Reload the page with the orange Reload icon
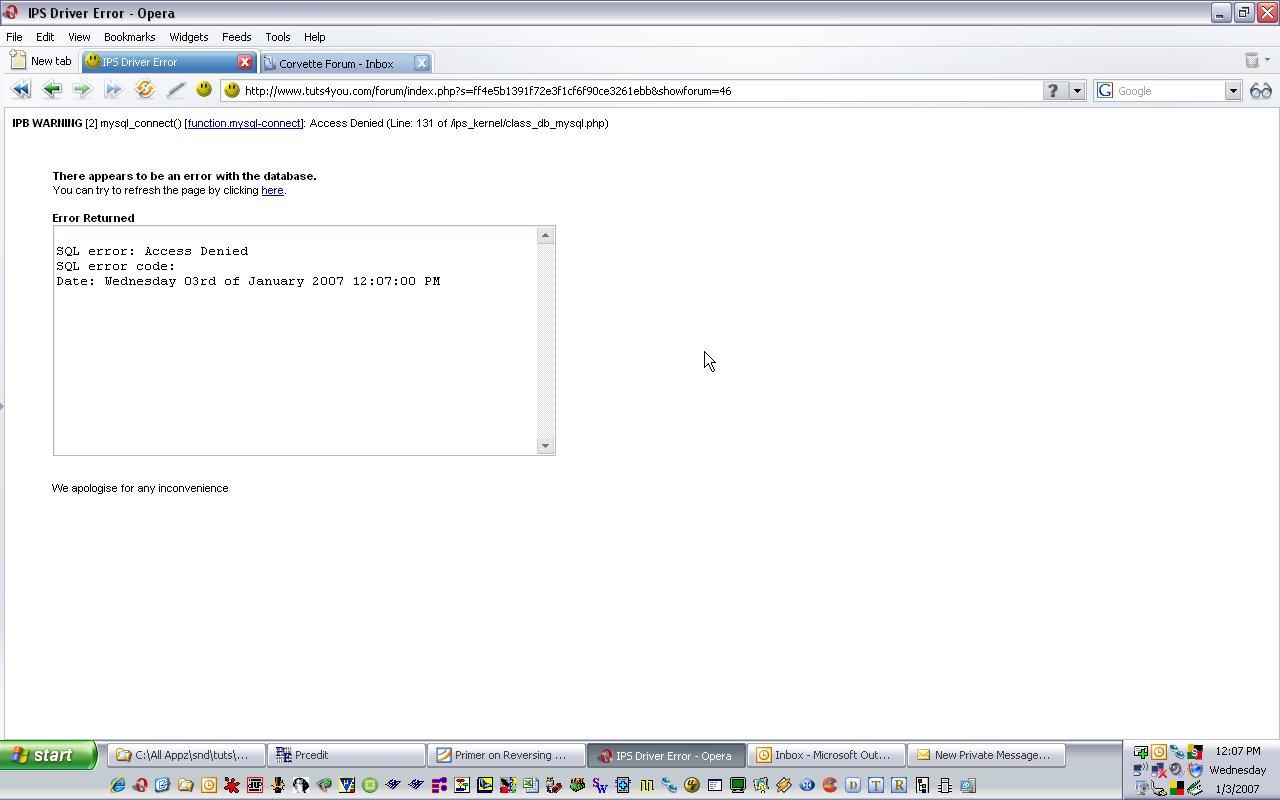1280x800 pixels. (145, 90)
